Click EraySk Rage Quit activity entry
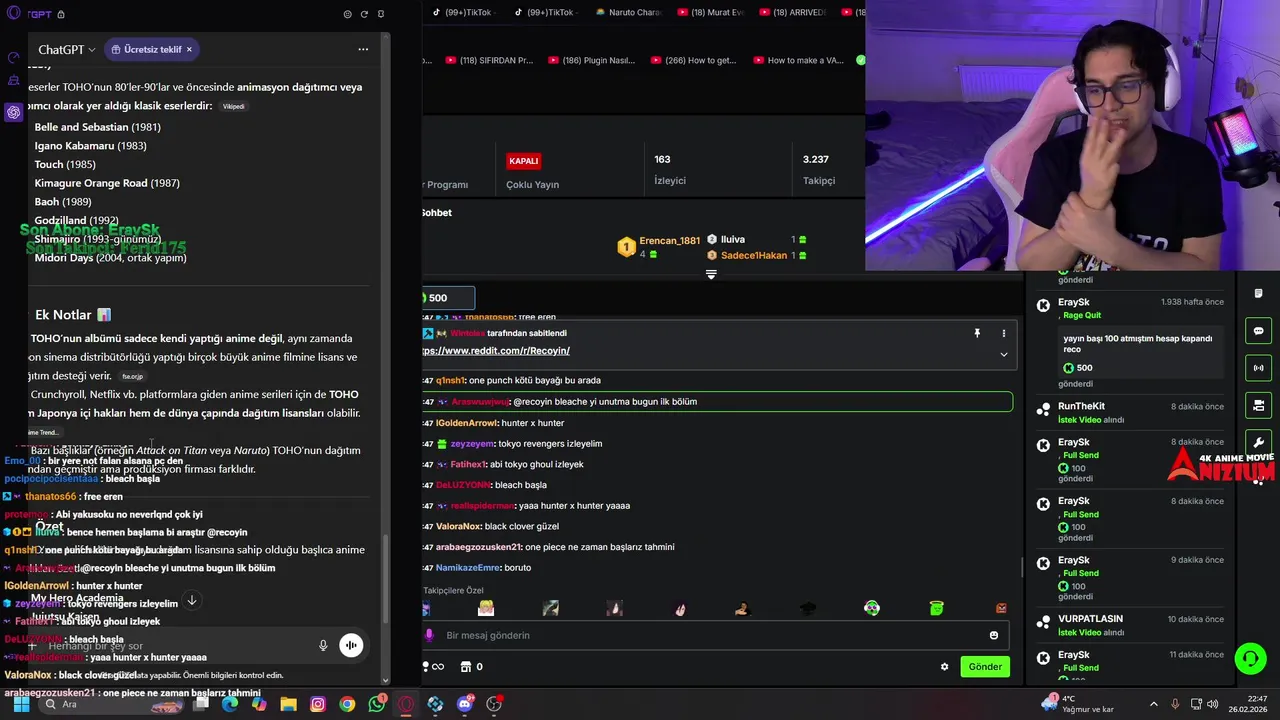1280x720 pixels. pyautogui.click(x=1130, y=340)
